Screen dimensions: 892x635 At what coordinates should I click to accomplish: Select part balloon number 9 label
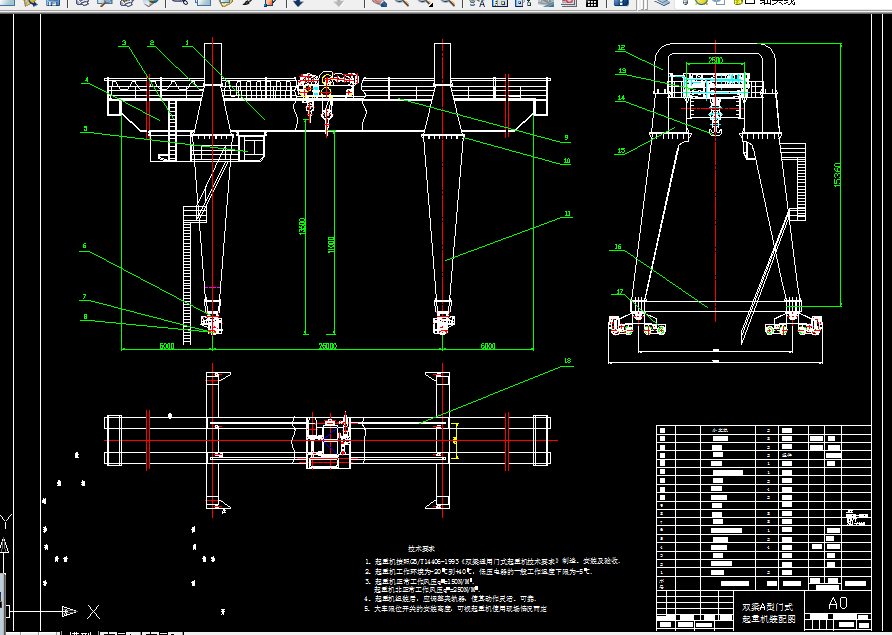tap(566, 138)
